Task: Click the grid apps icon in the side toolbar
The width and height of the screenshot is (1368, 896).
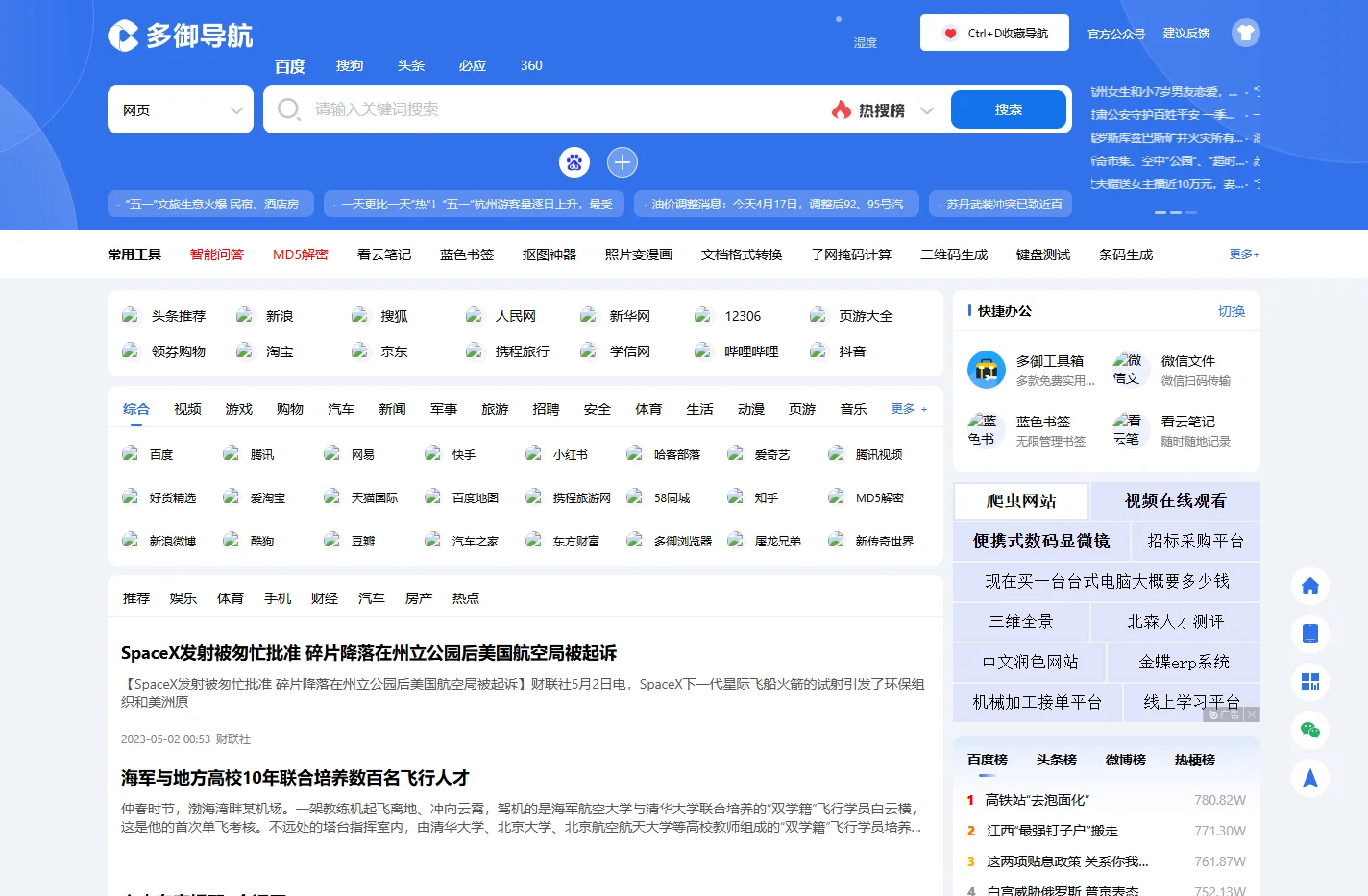Action: pyautogui.click(x=1310, y=682)
